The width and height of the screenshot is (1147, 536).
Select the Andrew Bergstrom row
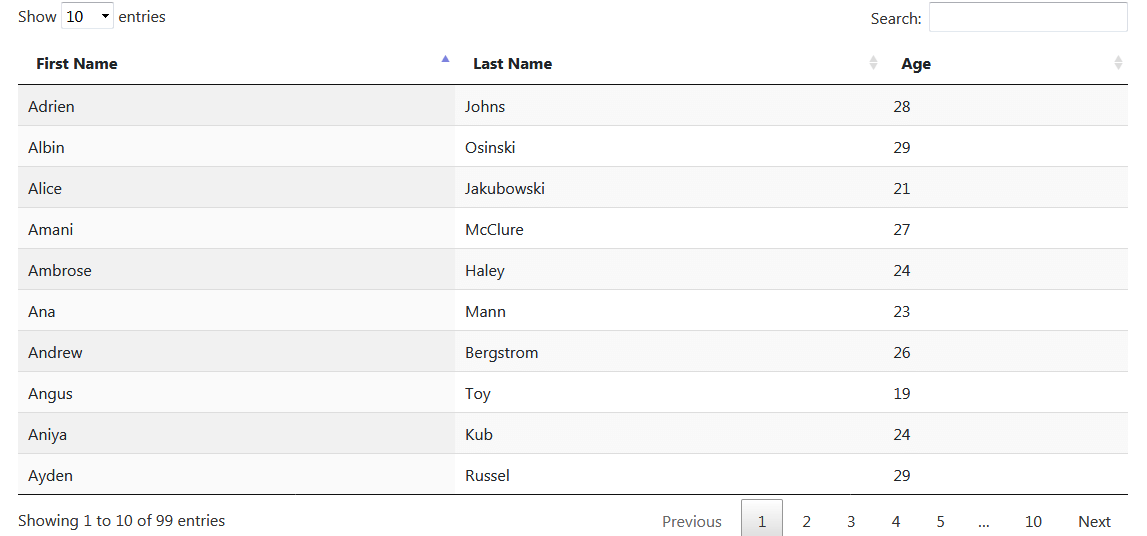coord(573,352)
